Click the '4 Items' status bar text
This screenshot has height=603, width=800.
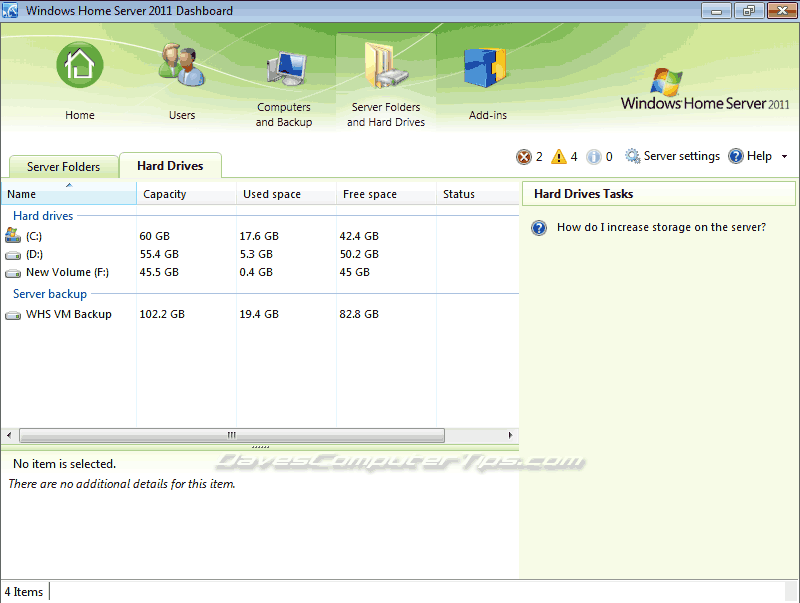[24, 592]
